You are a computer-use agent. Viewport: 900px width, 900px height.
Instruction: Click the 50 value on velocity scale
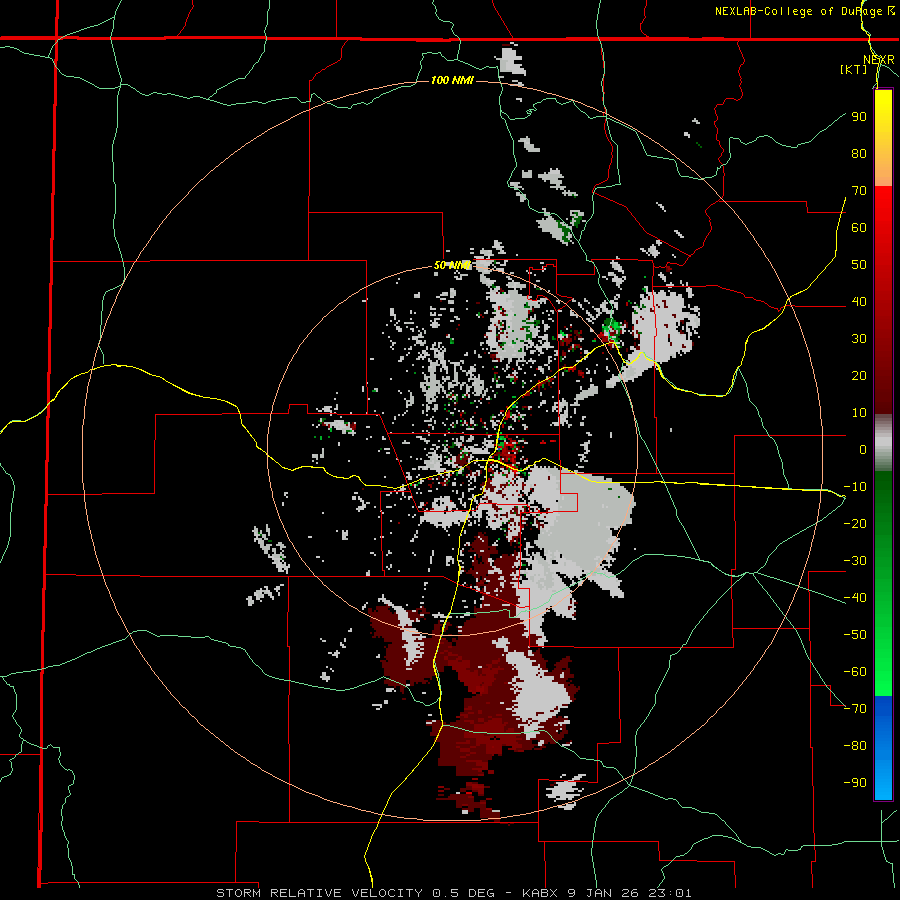[x=859, y=265]
